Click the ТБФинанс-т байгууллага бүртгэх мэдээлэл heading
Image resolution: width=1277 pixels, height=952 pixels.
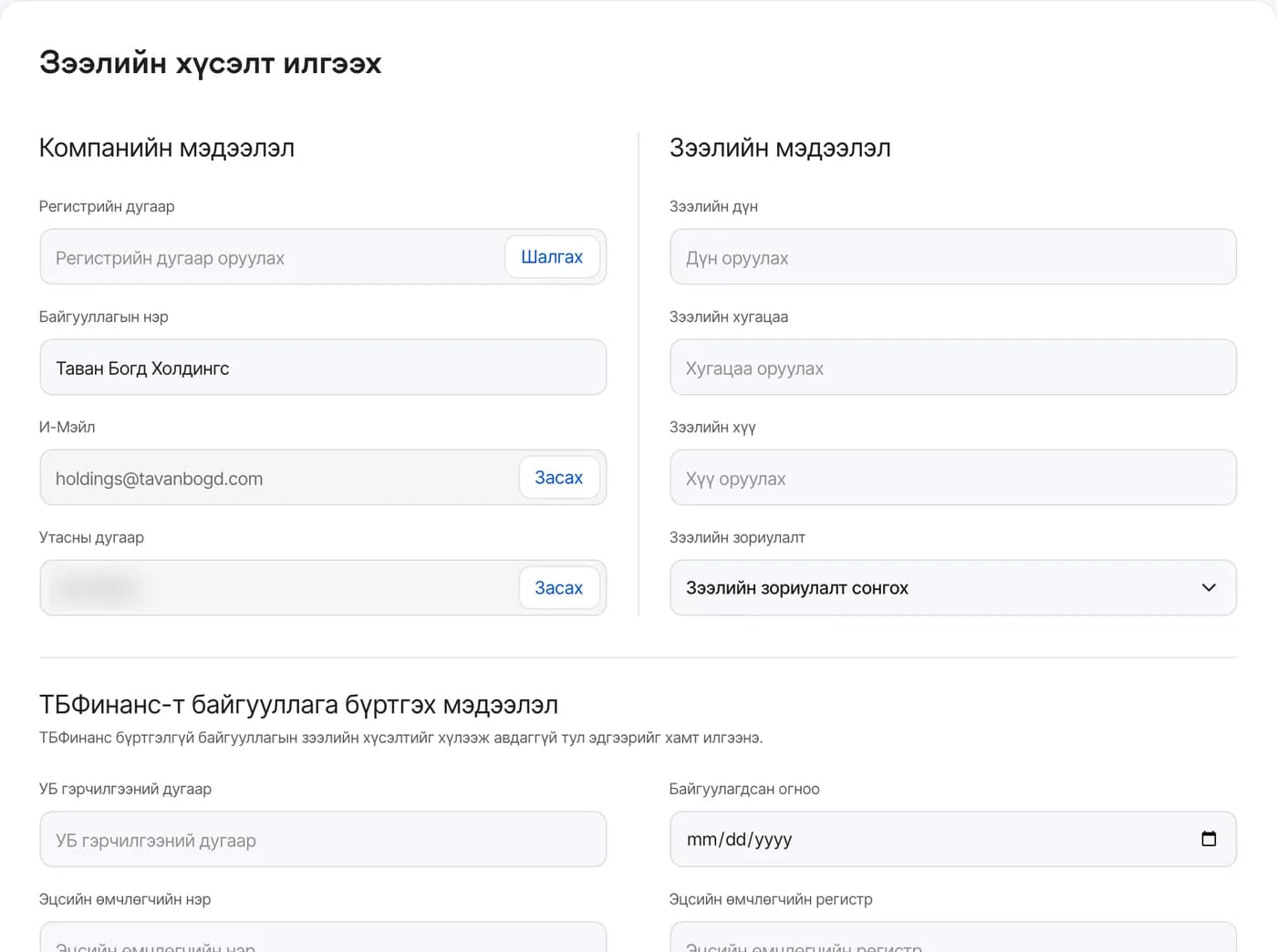tap(298, 704)
